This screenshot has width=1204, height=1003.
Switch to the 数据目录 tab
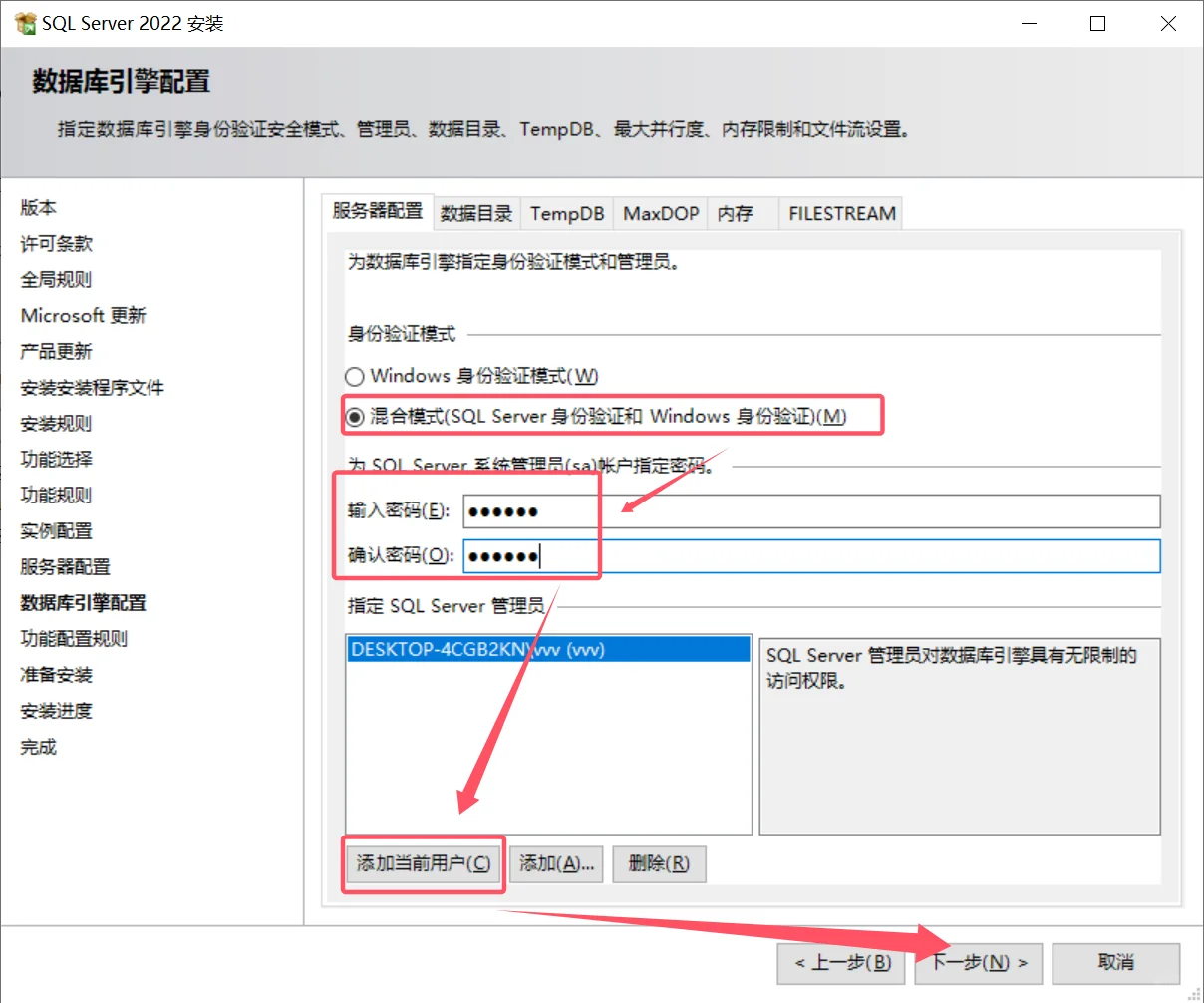(x=476, y=213)
